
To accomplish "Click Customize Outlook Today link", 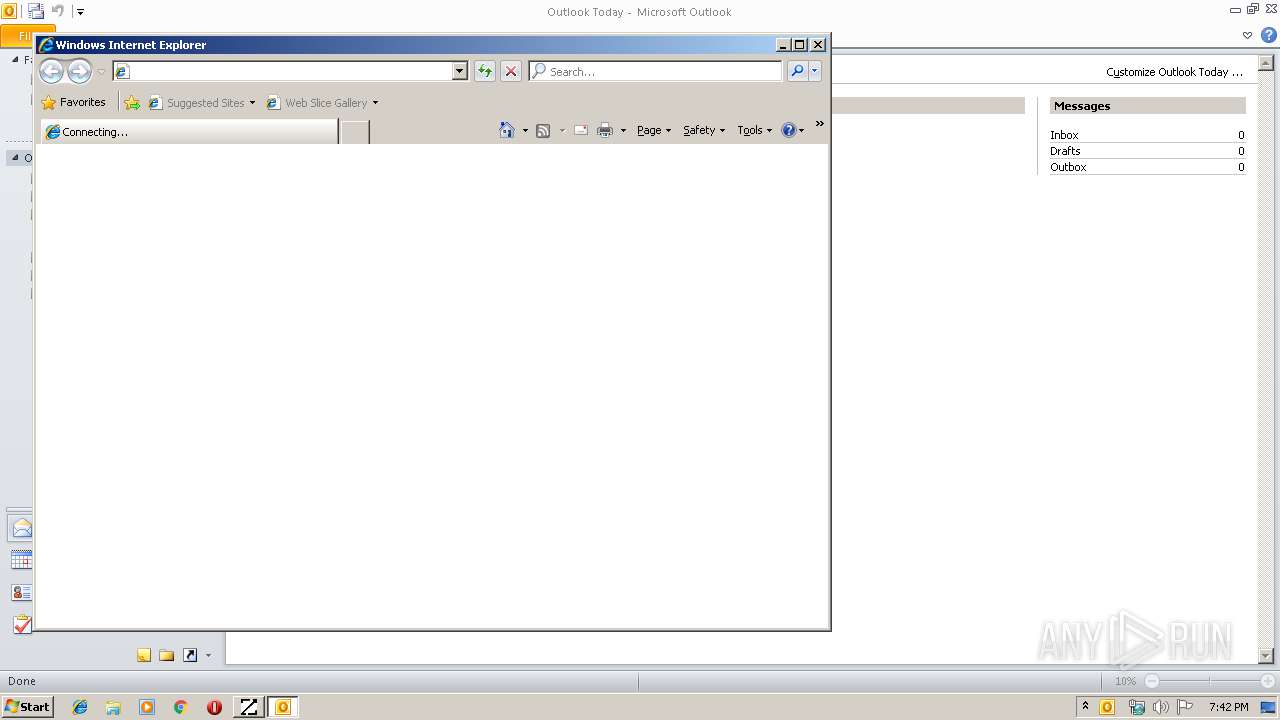I will [x=1174, y=72].
